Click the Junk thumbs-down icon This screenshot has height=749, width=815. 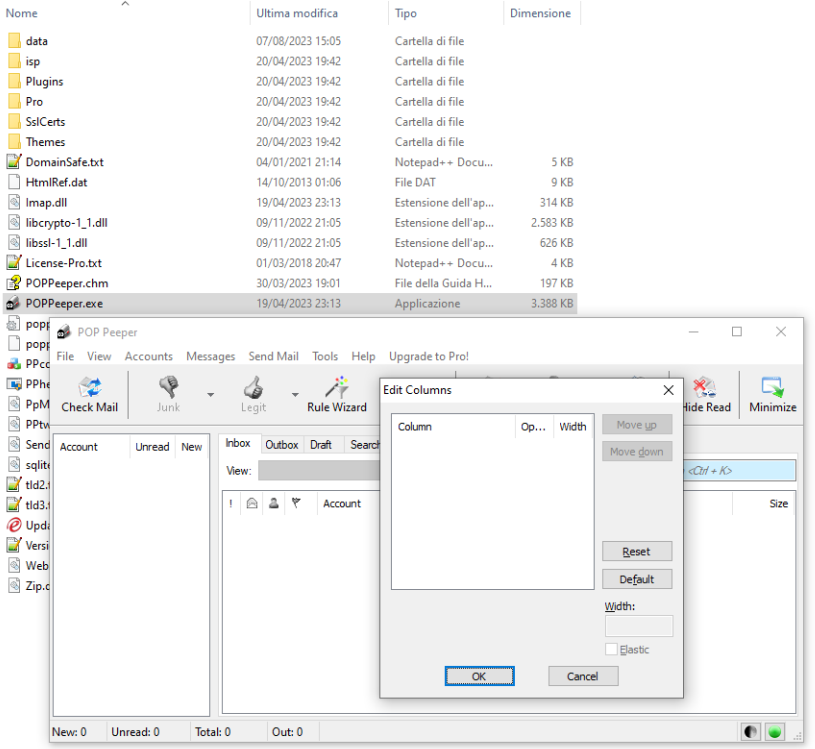coord(168,387)
